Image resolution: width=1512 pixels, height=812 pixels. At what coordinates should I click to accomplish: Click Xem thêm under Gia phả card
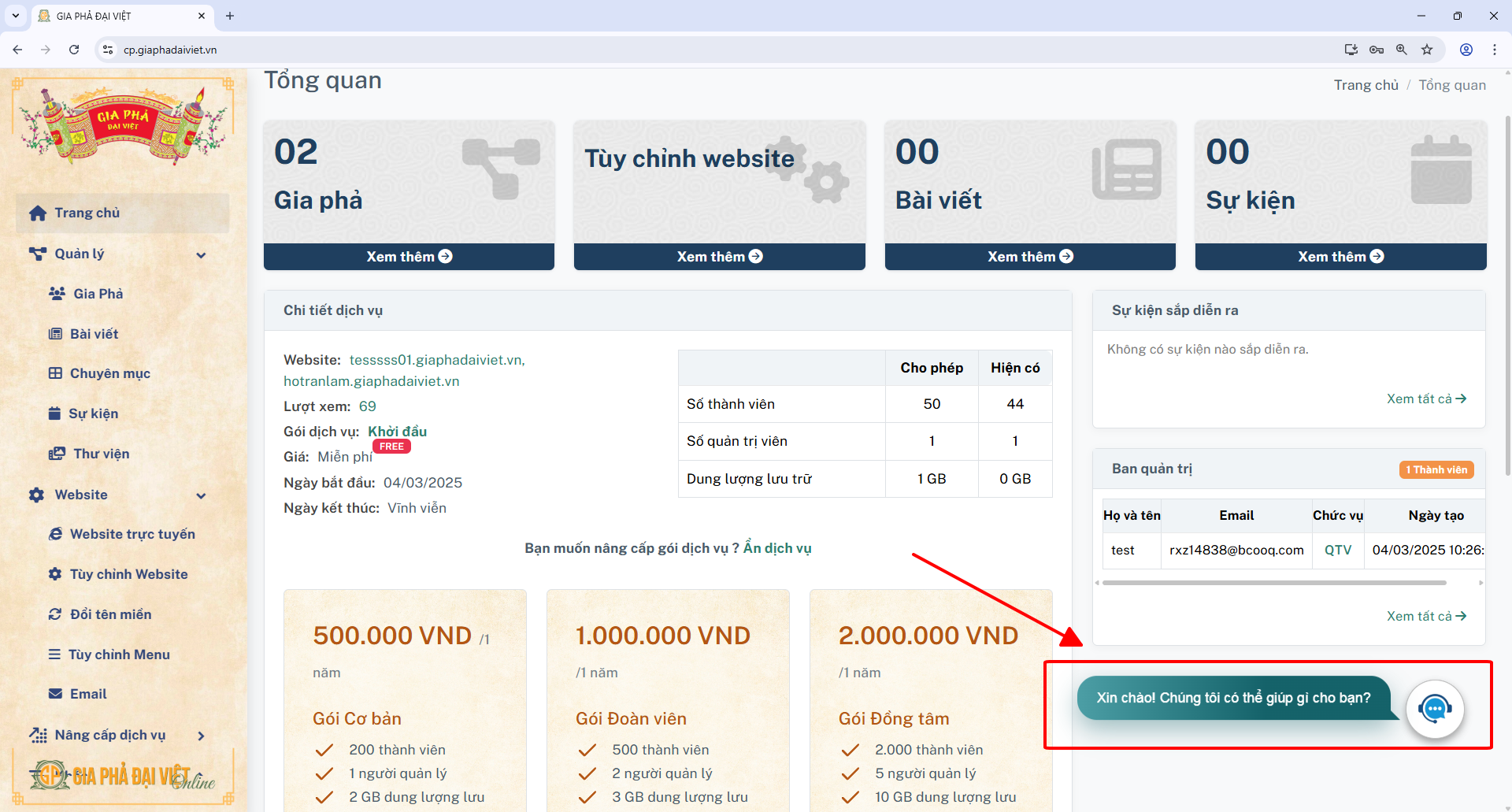point(409,257)
